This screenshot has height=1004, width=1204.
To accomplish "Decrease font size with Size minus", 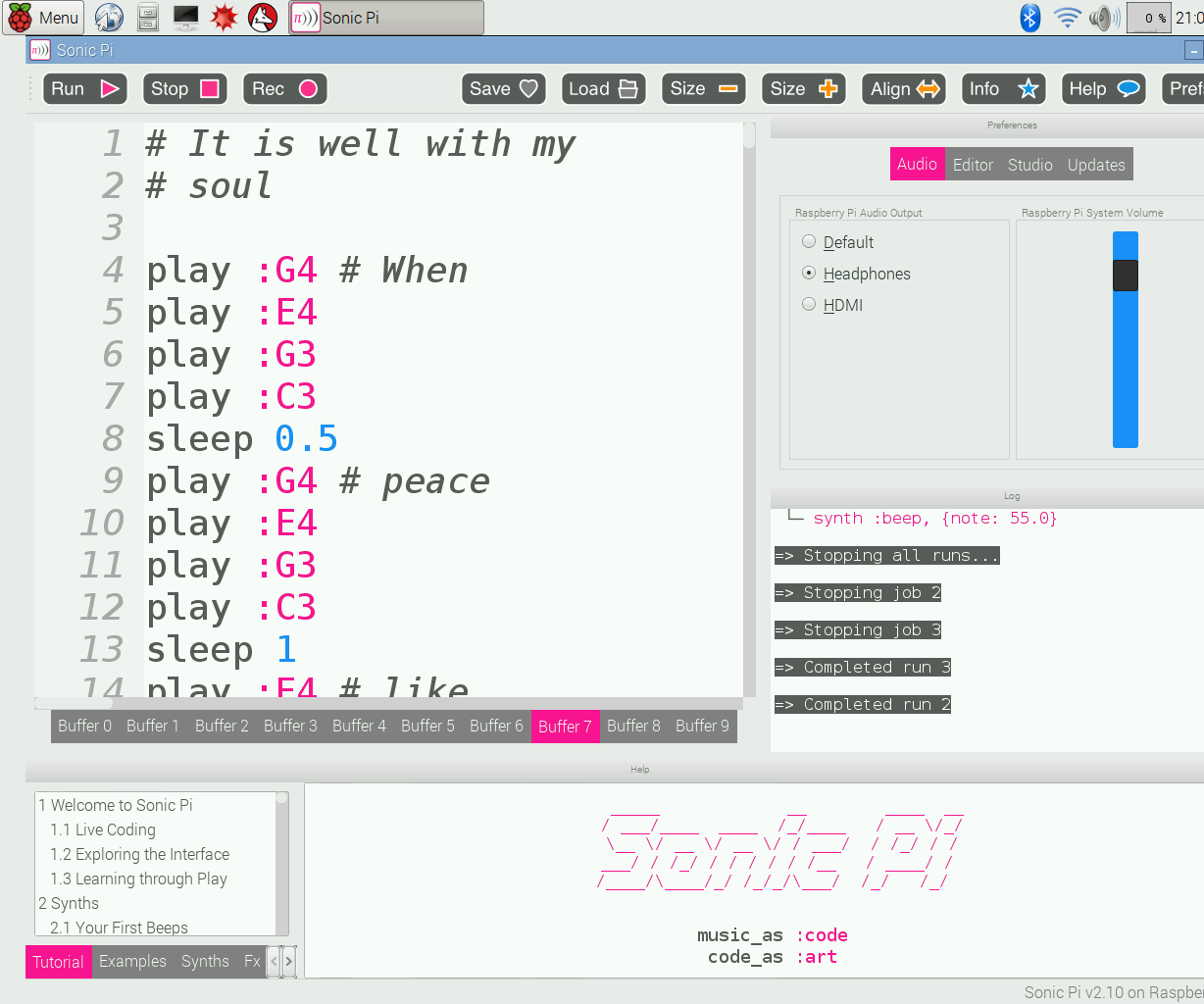I will [x=703, y=88].
